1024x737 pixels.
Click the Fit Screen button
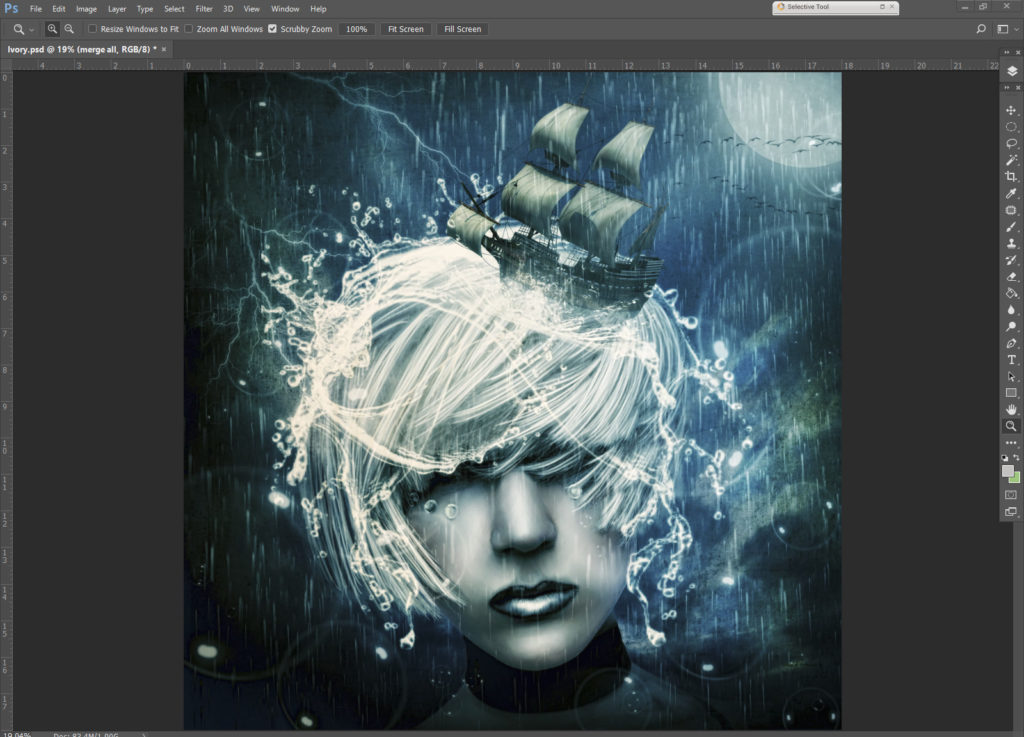405,29
